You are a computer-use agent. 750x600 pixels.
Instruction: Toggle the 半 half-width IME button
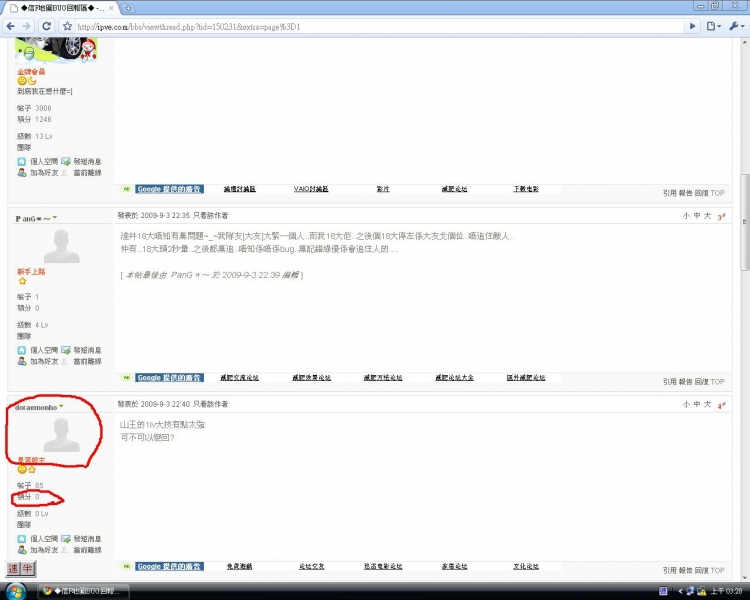point(28,569)
